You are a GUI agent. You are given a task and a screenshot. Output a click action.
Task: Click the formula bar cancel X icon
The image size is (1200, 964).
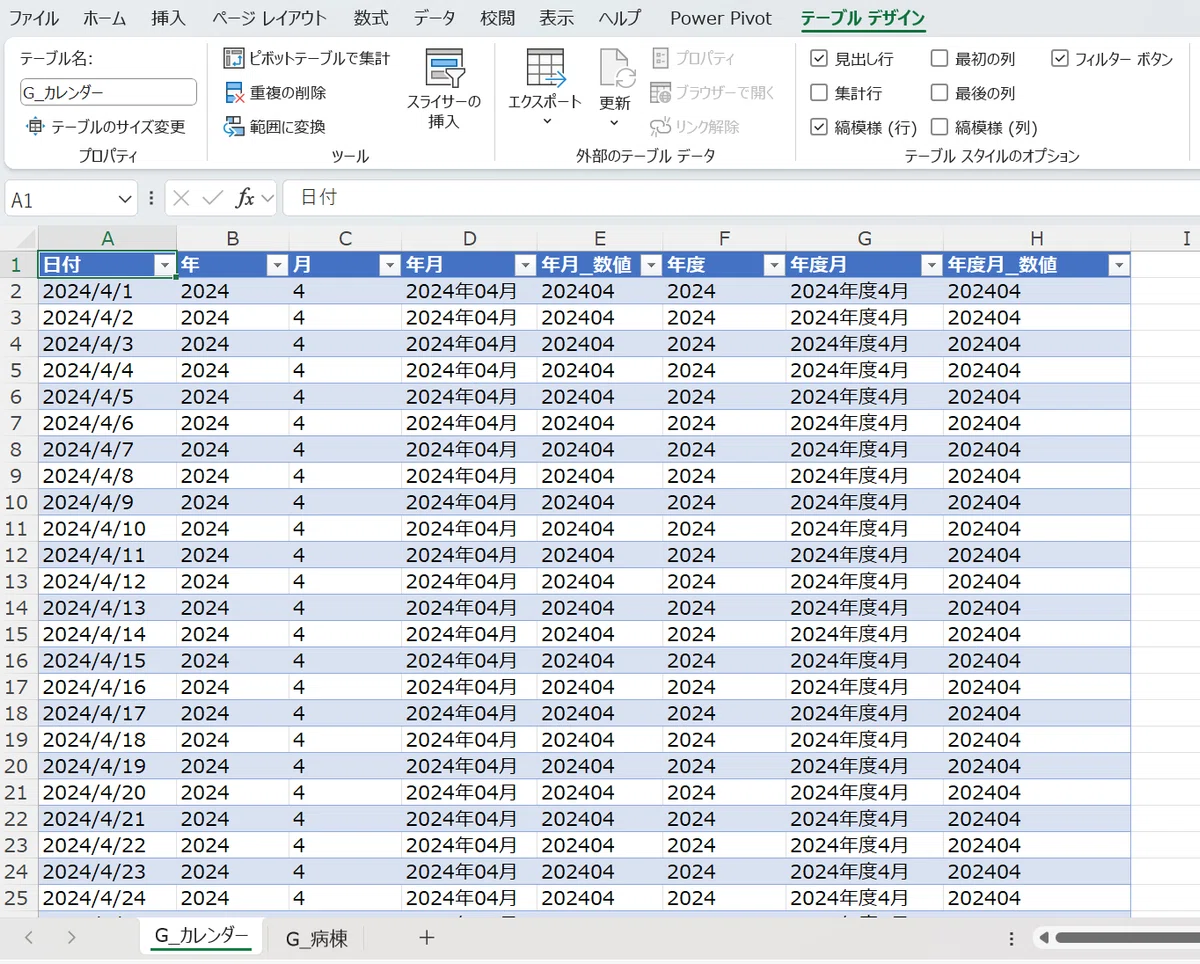click(181, 198)
